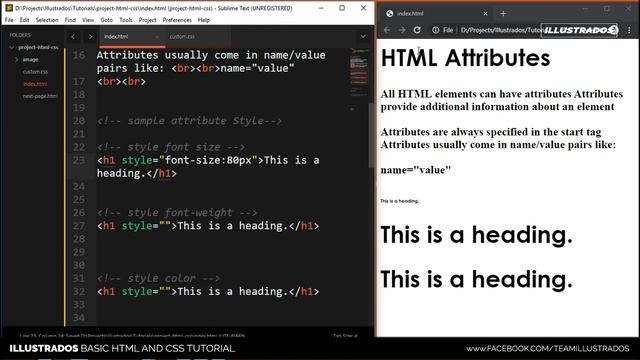
Task: Click the name="value" text in browser
Action: (416, 170)
